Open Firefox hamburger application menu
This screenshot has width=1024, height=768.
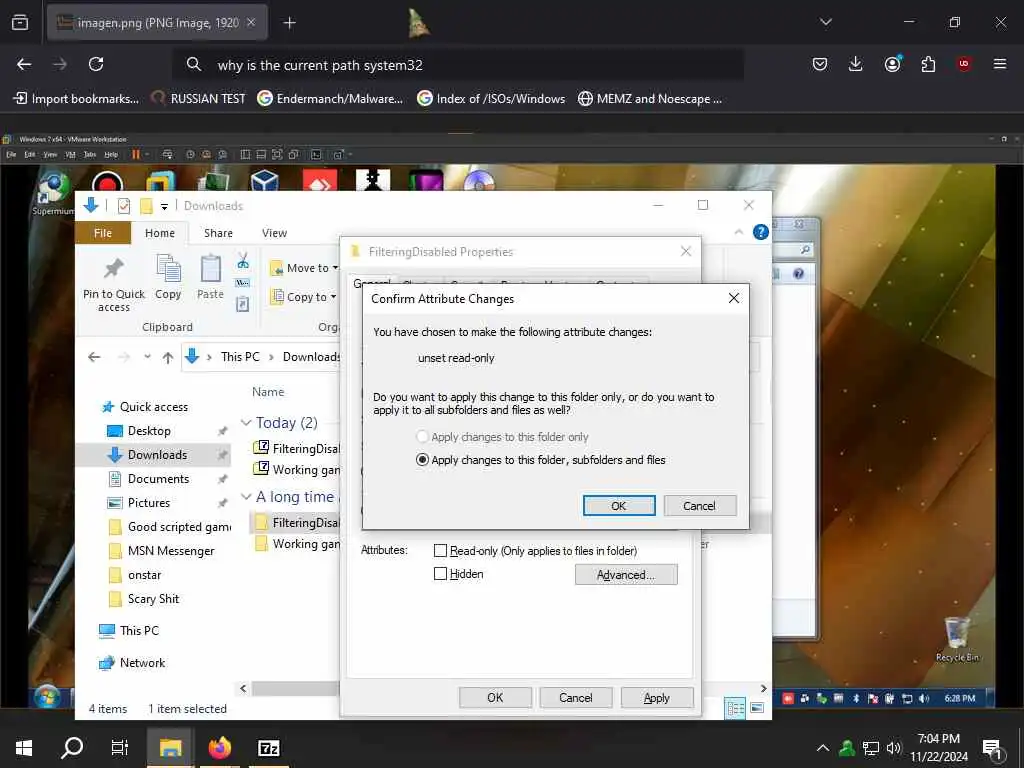click(1000, 64)
